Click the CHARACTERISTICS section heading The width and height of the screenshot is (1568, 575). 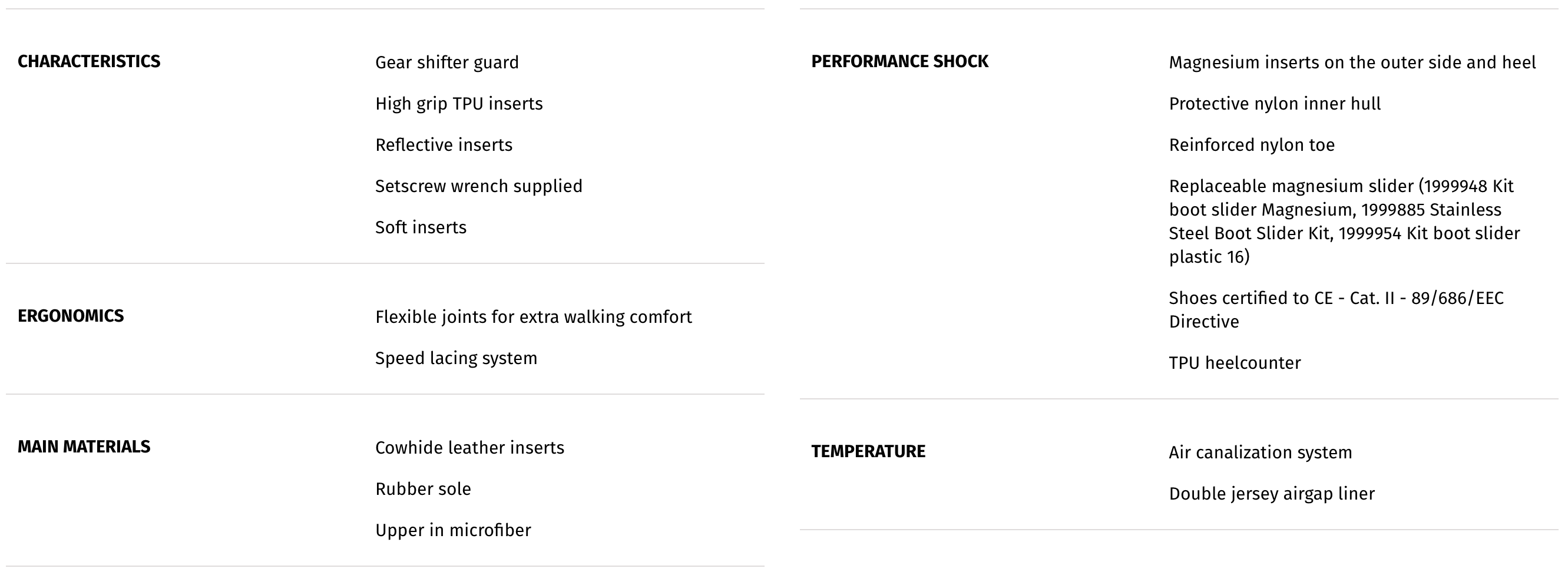coord(89,61)
